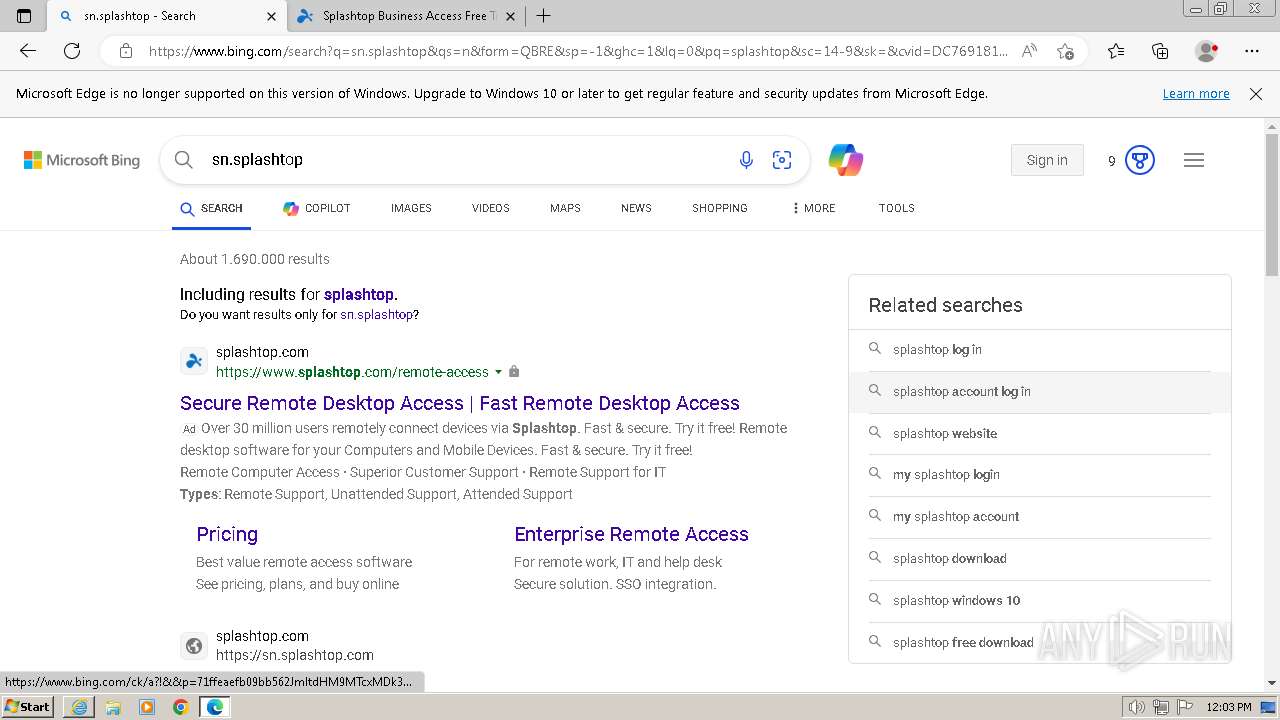Open Edge settings and more menu

(x=1252, y=51)
